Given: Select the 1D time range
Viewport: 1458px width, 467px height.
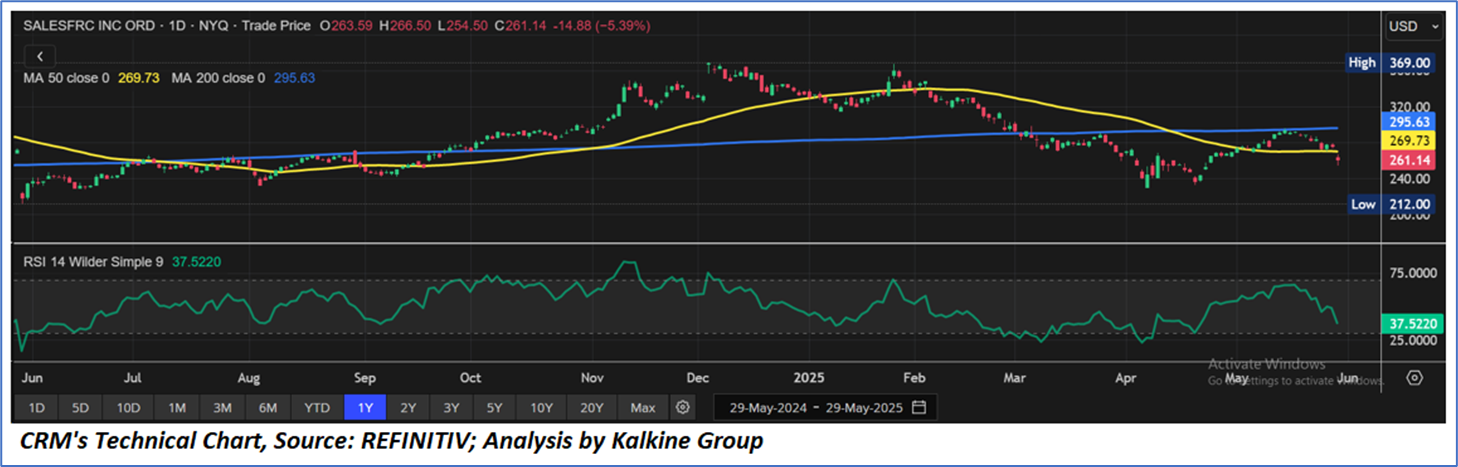Looking at the screenshot, I should pos(35,407).
